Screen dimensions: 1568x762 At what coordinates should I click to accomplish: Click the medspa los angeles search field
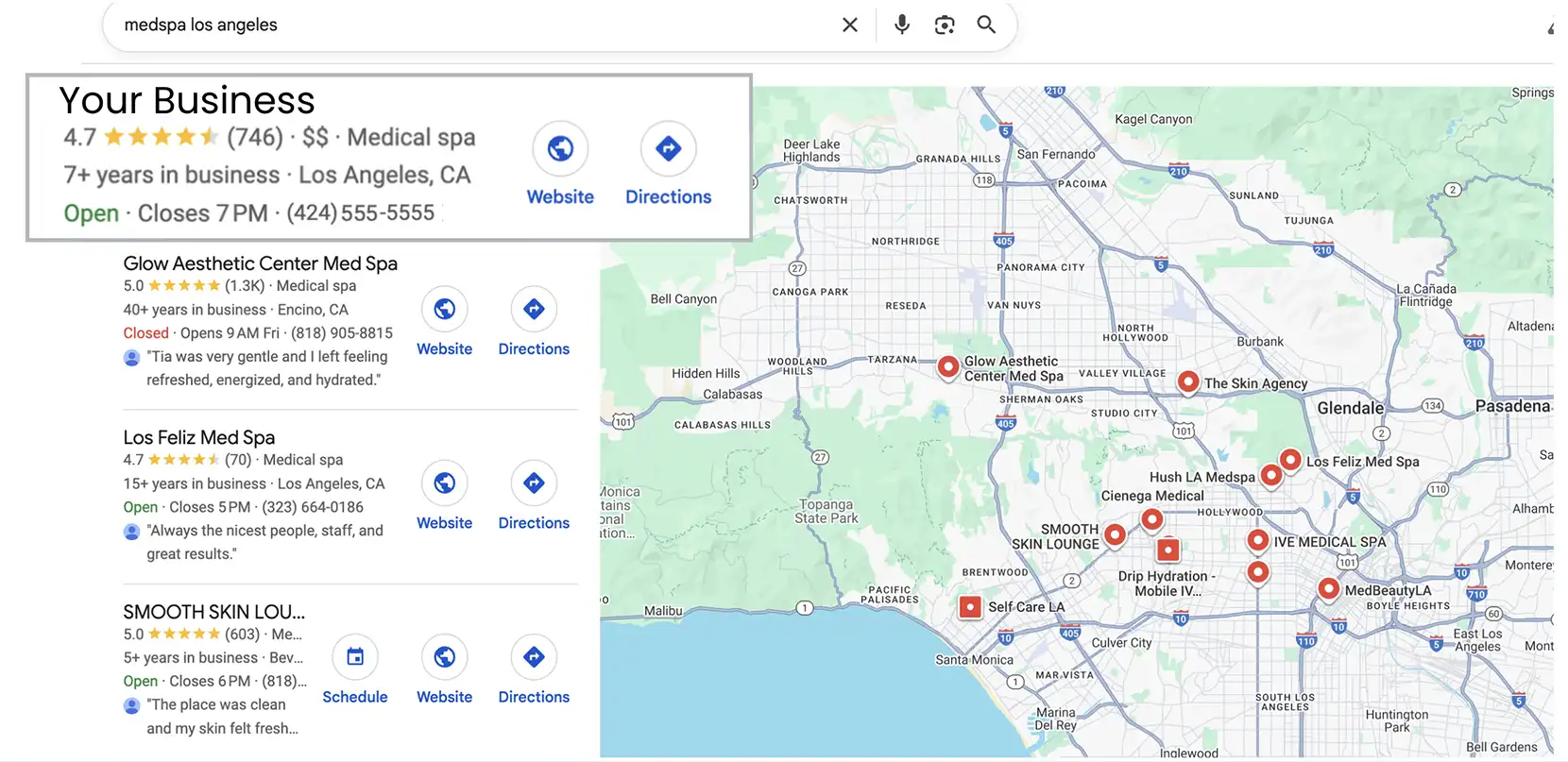pyautogui.click(x=472, y=25)
